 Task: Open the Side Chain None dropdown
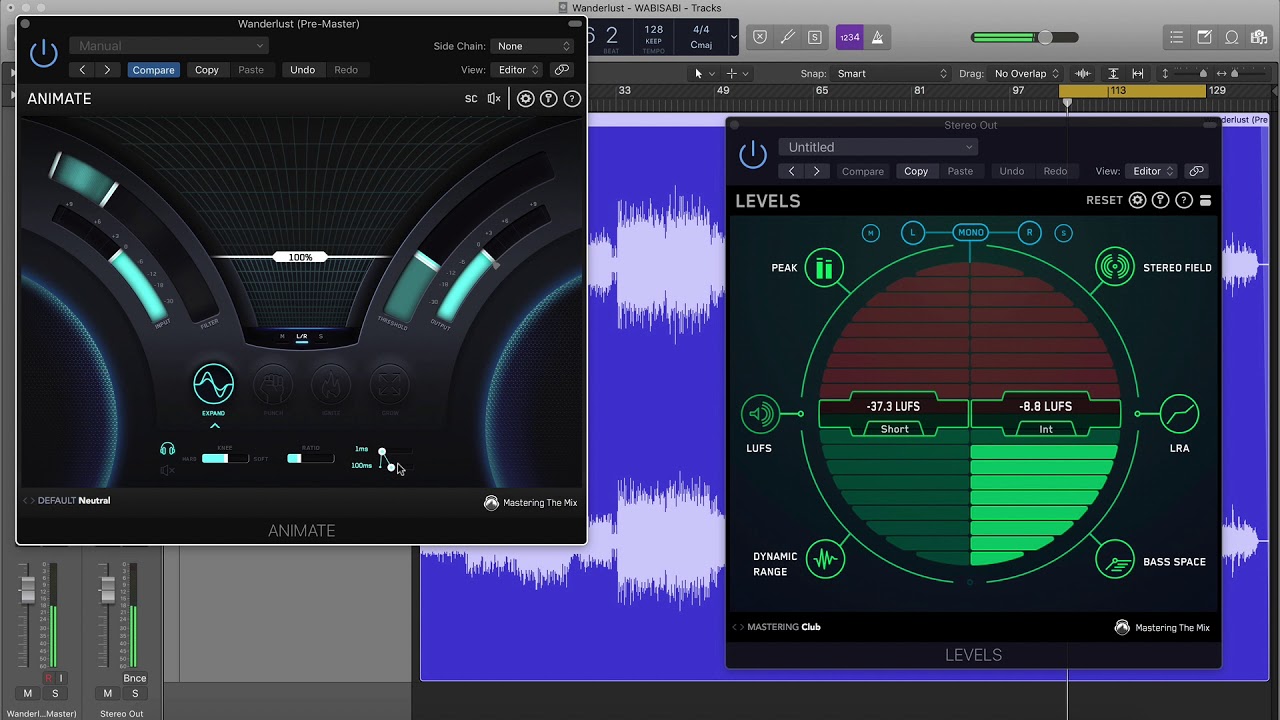pos(534,46)
